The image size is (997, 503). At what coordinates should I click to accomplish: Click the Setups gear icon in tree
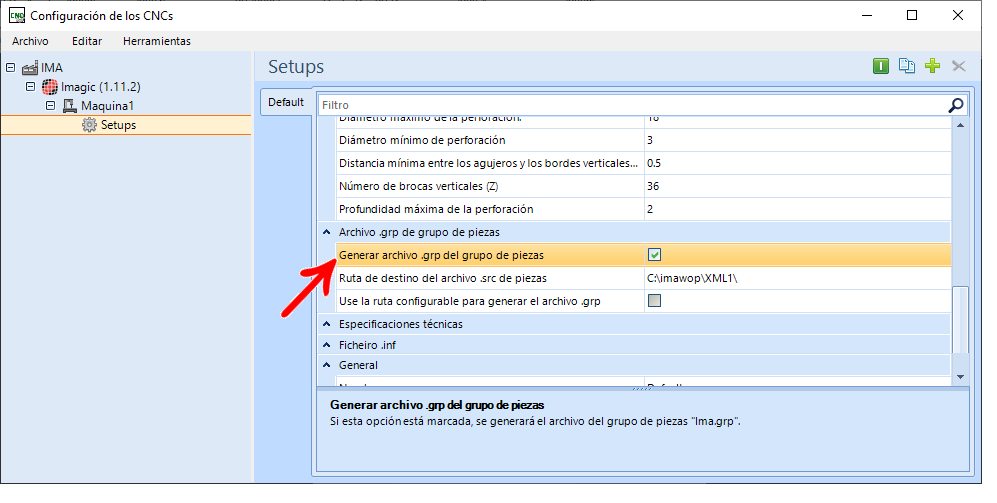pos(89,125)
